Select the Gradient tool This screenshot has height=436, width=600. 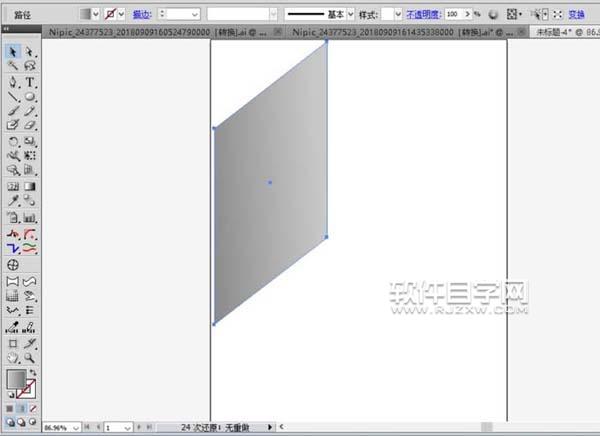point(30,186)
